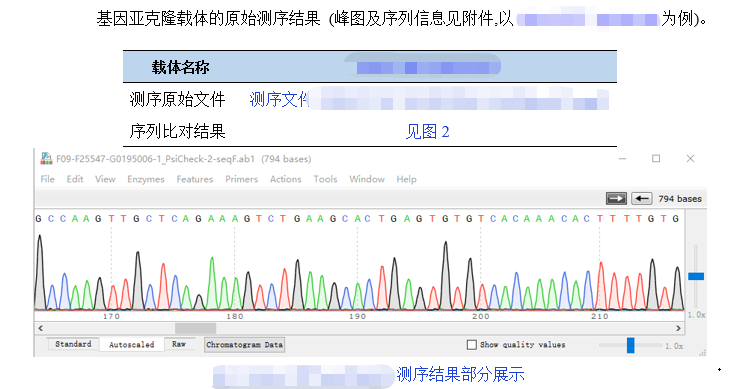
Task: Open the Primers menu
Action: [241, 179]
